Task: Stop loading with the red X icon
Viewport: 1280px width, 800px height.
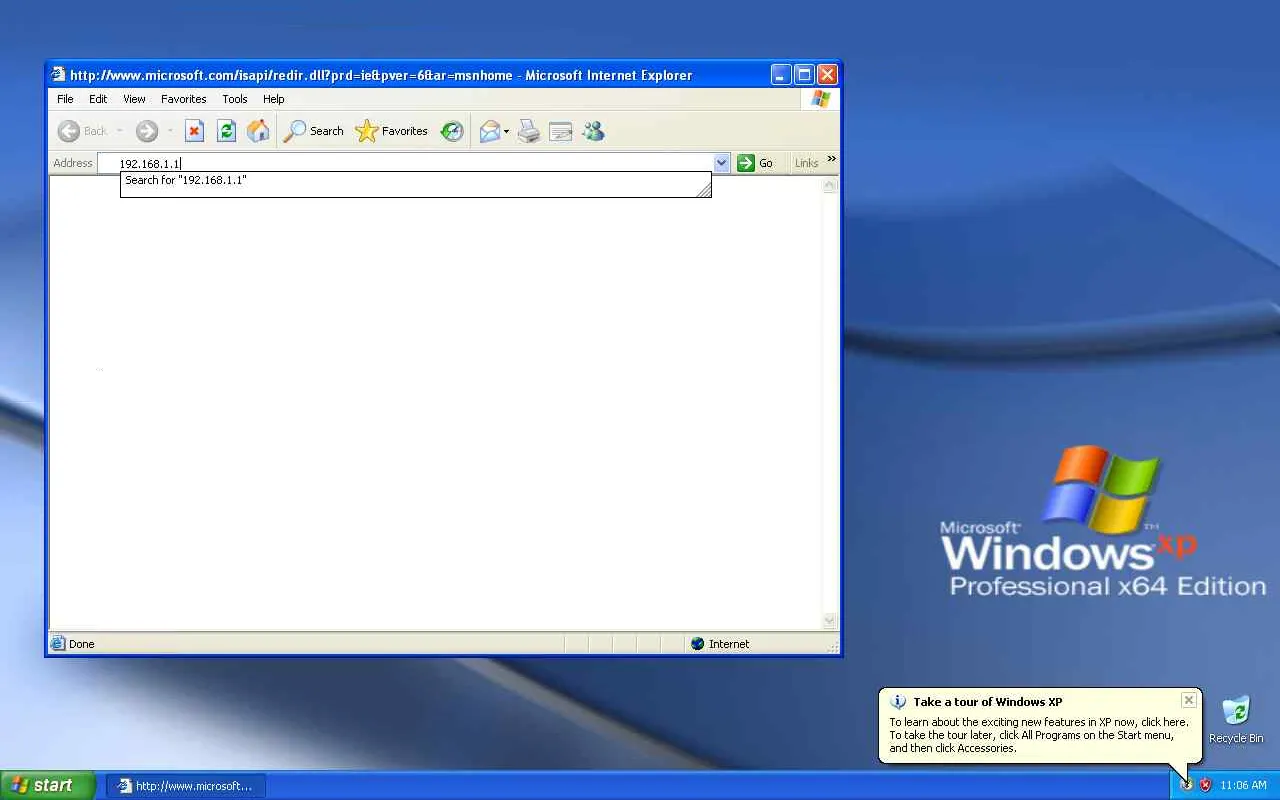Action: [195, 131]
